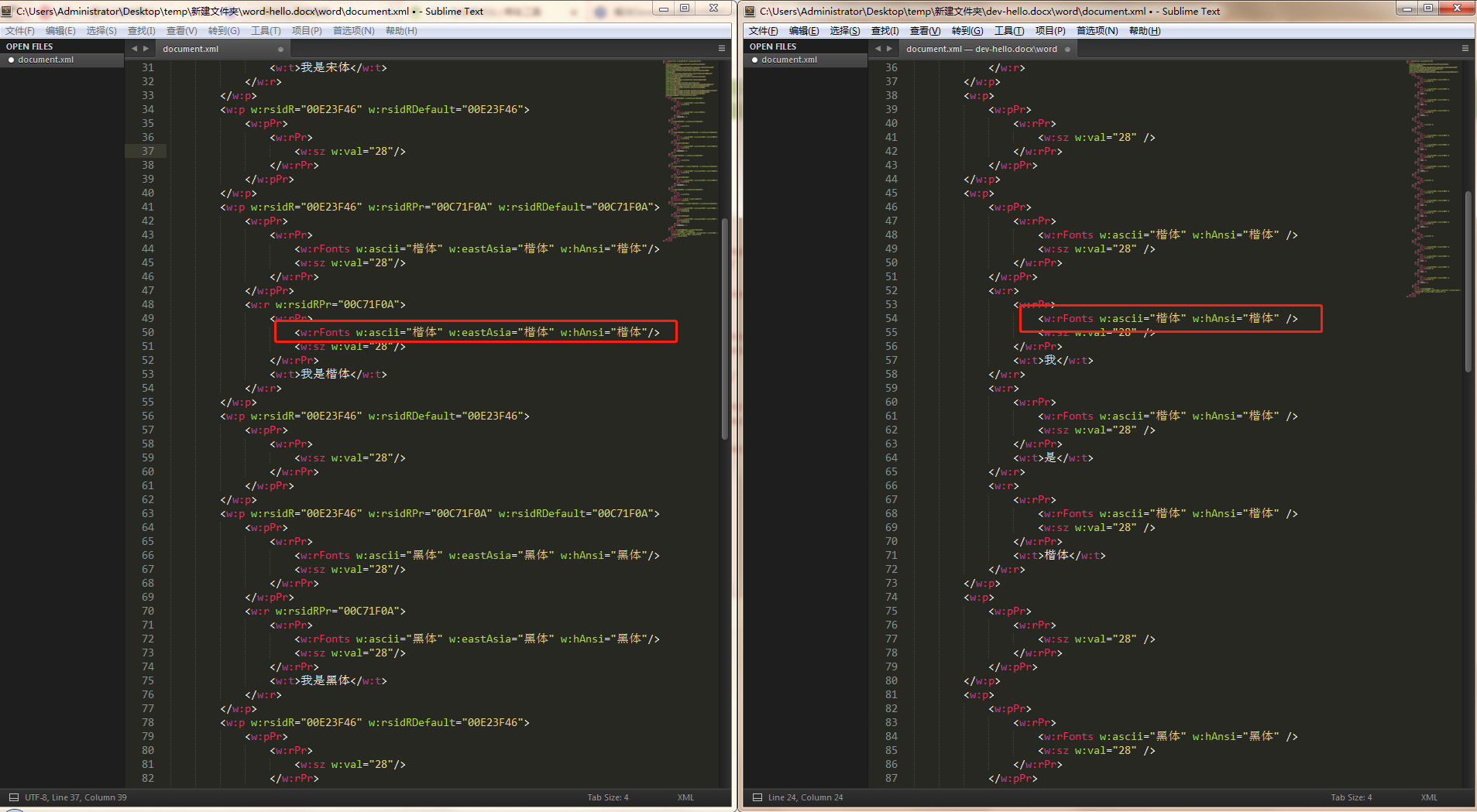The image size is (1477, 812).
Task: Click panel switcher icon in left status bar
Action: pos(13,797)
